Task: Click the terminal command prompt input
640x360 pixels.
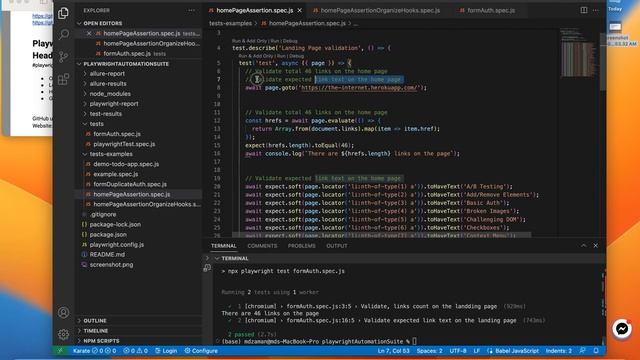Action: [x=414, y=341]
